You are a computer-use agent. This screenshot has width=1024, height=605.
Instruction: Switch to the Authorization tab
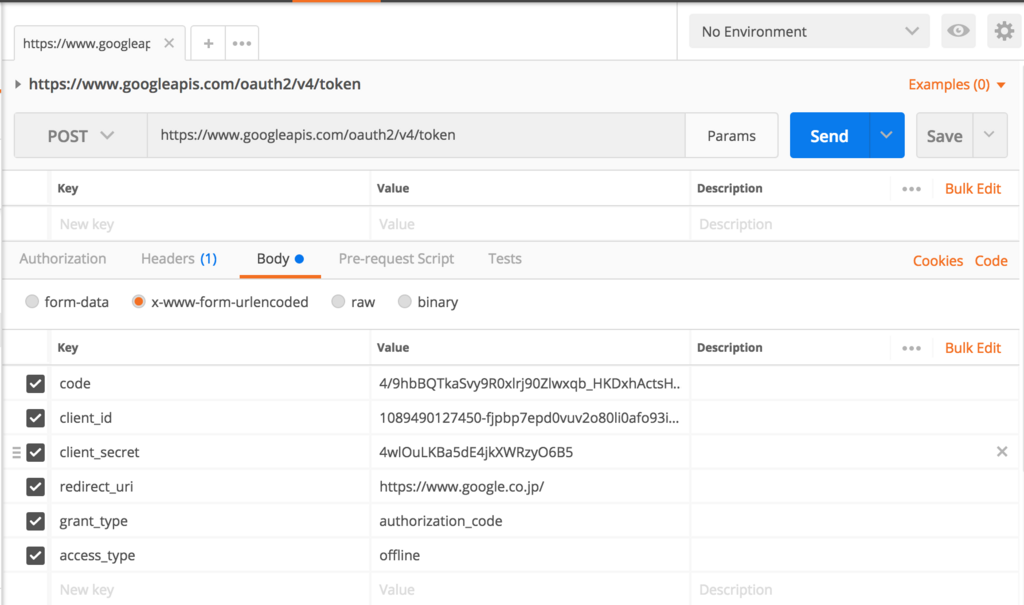(x=63, y=259)
